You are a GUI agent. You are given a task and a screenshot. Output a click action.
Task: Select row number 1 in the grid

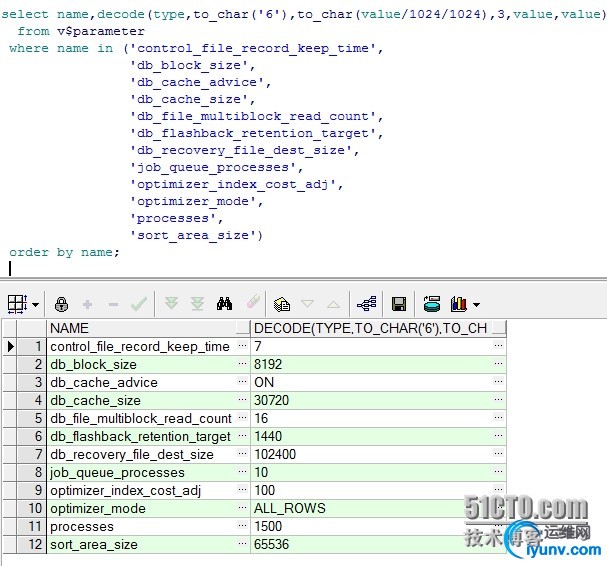[32, 346]
